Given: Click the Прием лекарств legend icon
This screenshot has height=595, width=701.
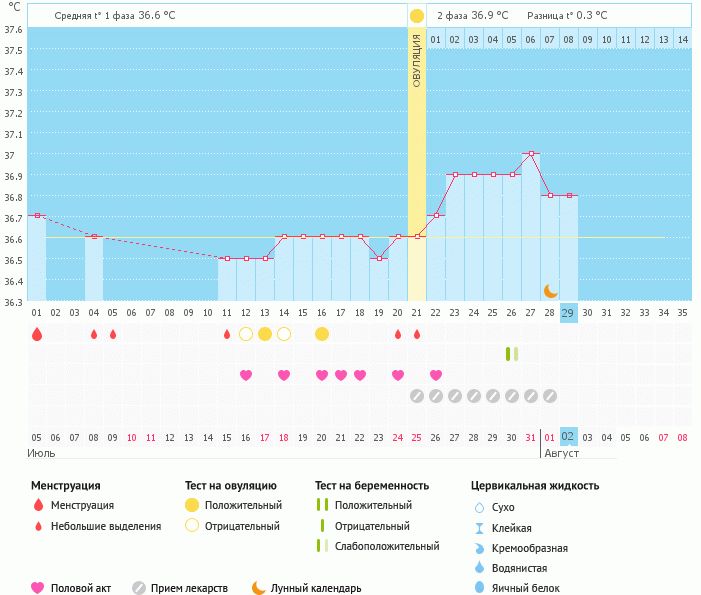Looking at the screenshot, I should (139, 588).
